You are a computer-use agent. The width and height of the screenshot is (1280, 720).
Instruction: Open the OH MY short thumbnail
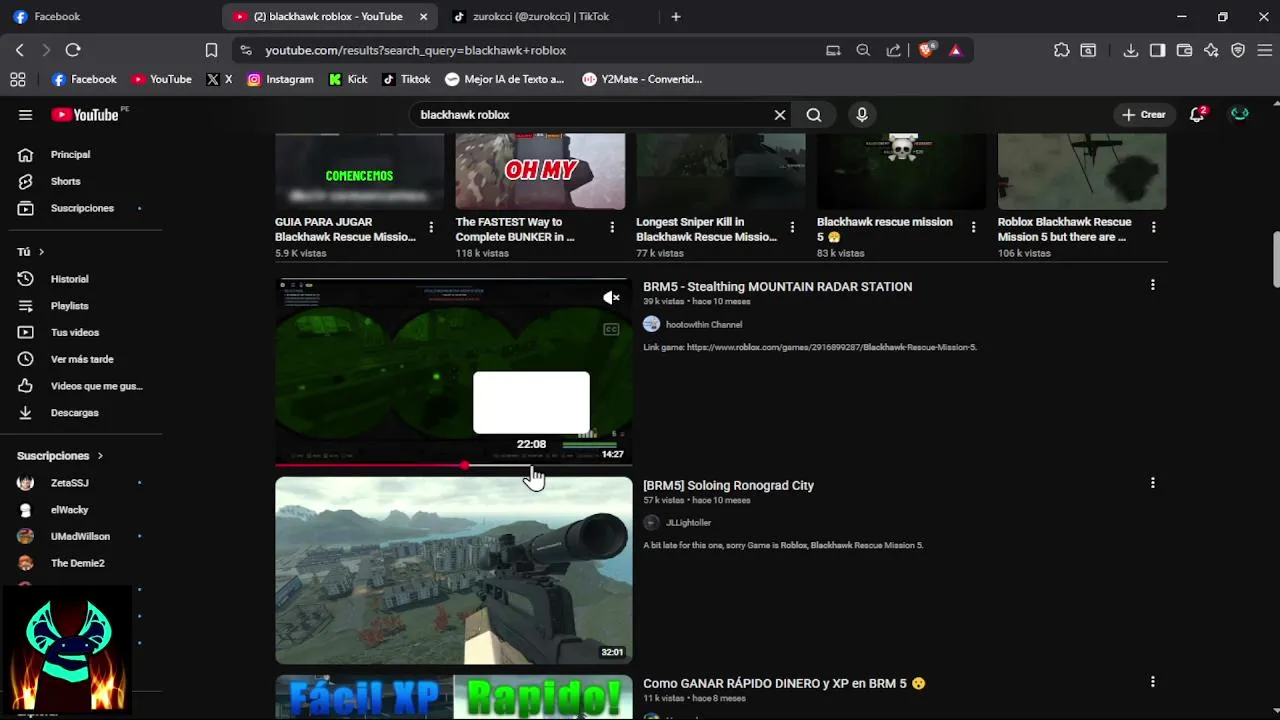tap(540, 172)
